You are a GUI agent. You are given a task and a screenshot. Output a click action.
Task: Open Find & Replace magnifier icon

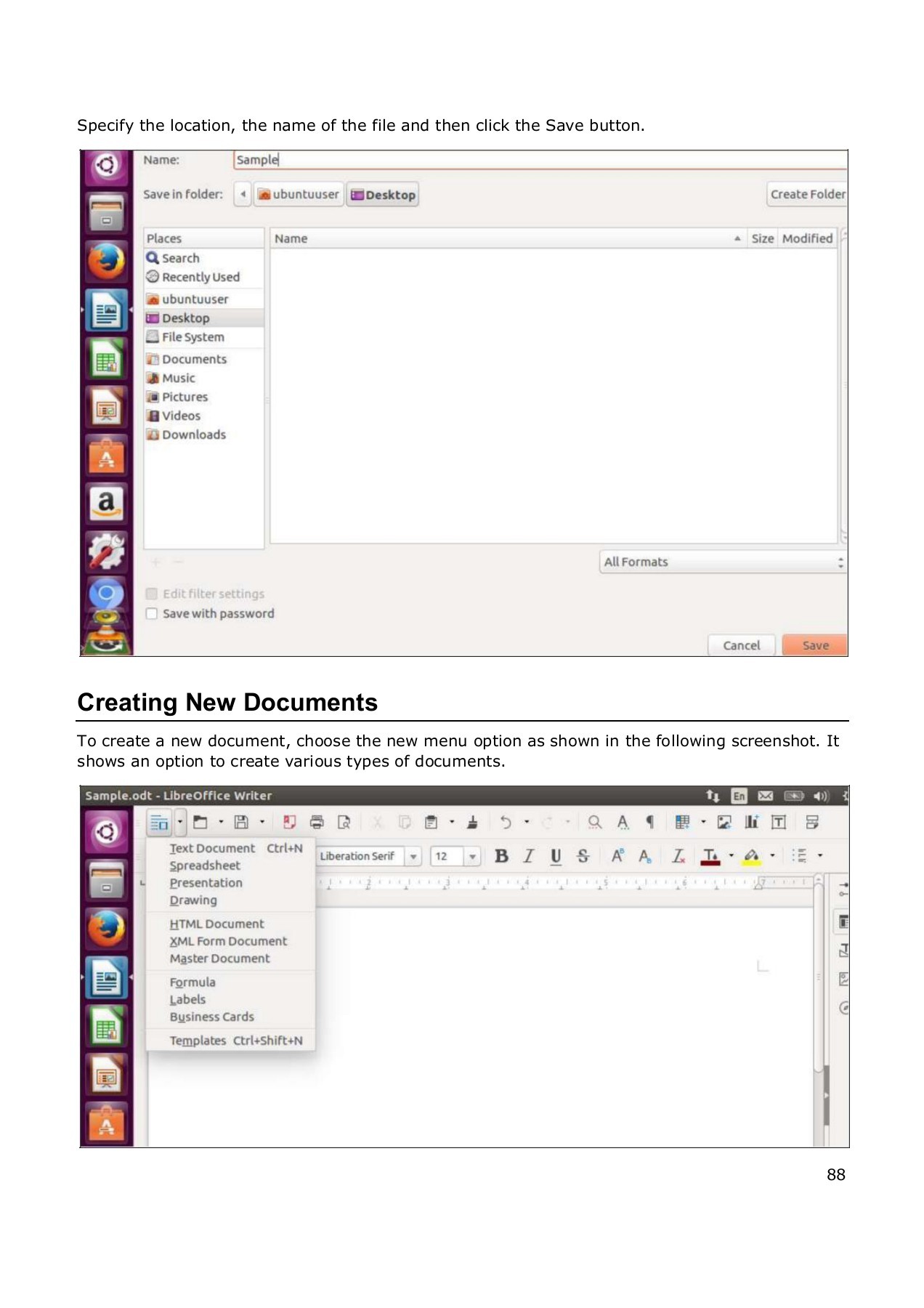pos(594,822)
